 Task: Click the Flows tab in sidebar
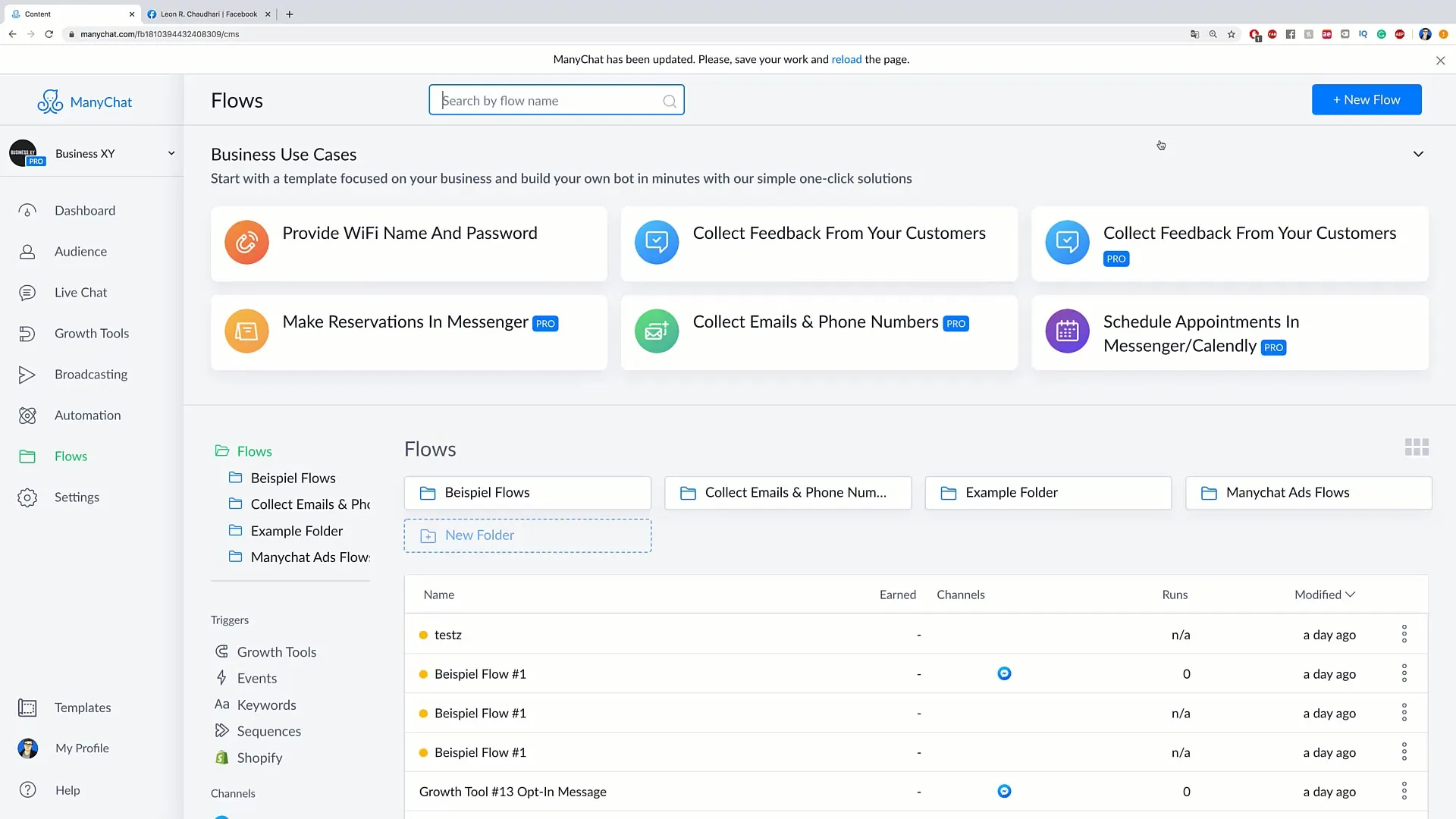pyautogui.click(x=71, y=455)
